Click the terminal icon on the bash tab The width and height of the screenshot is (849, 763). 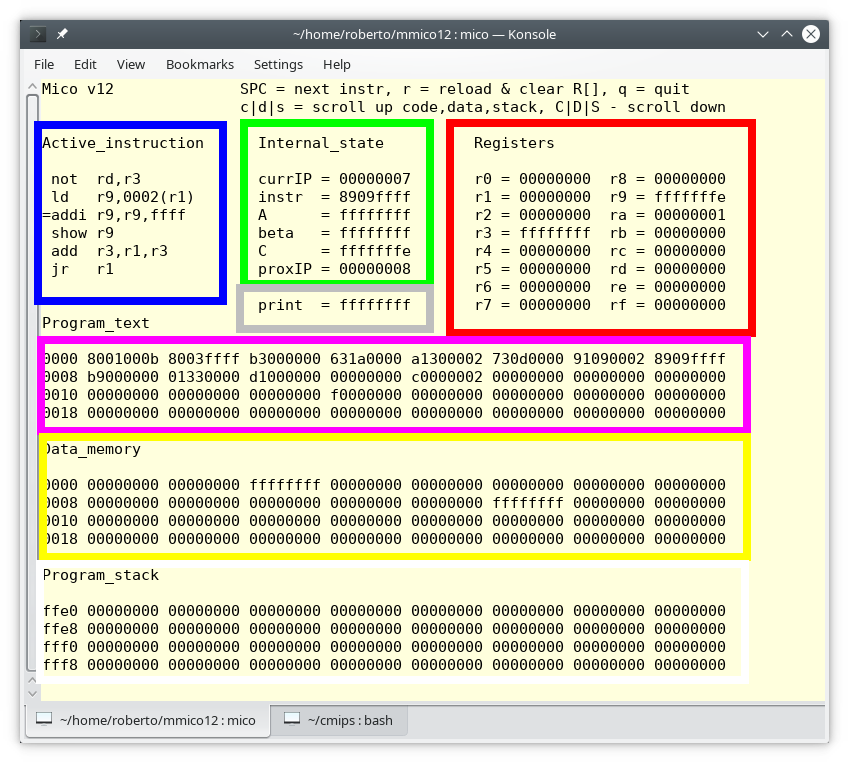coord(291,718)
